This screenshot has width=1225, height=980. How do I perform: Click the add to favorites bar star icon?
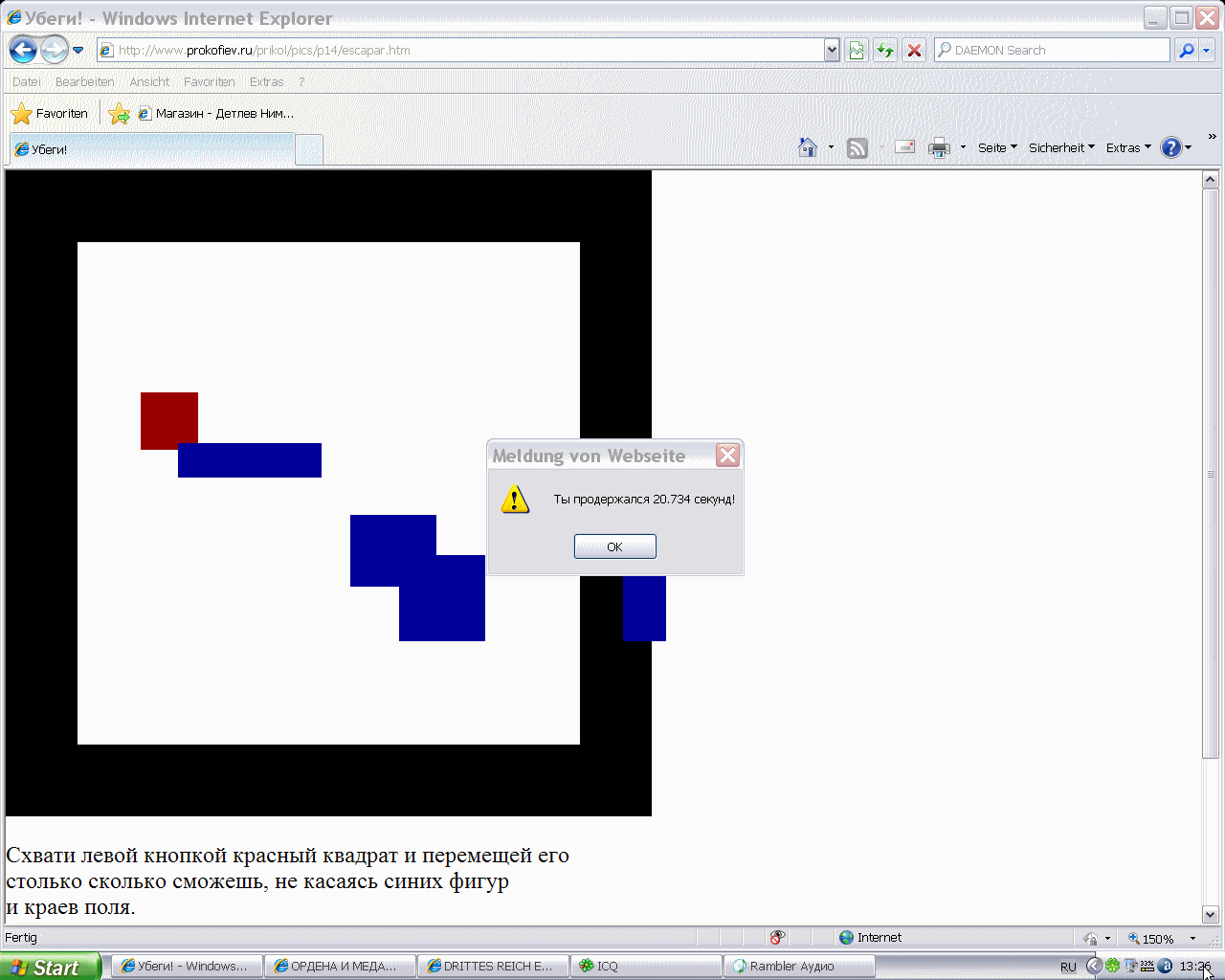click(x=119, y=114)
